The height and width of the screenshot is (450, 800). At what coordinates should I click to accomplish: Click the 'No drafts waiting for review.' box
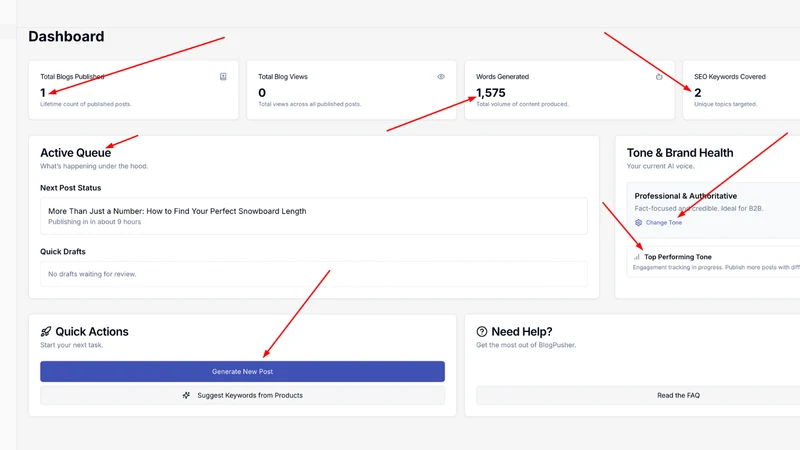click(314, 274)
